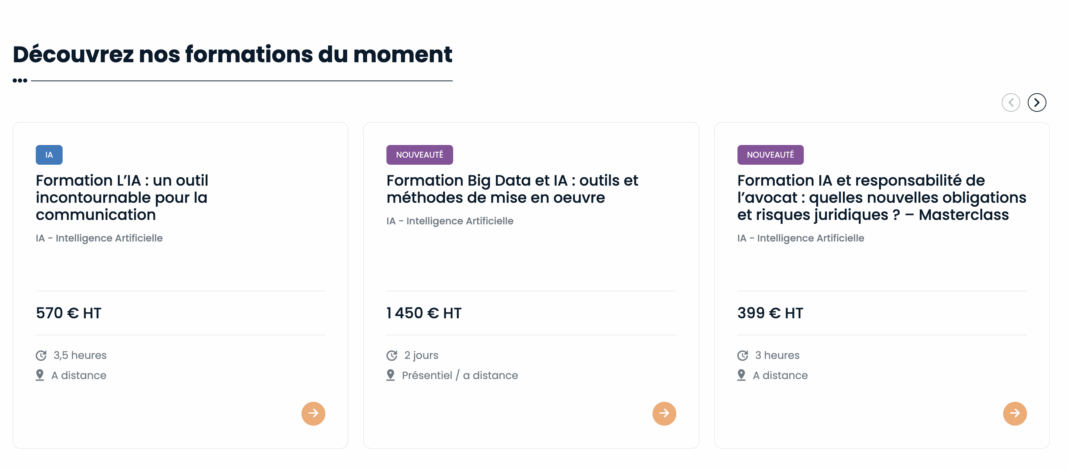Select the blue IA tag badge
This screenshot has width=1068, height=470.
[x=49, y=155]
